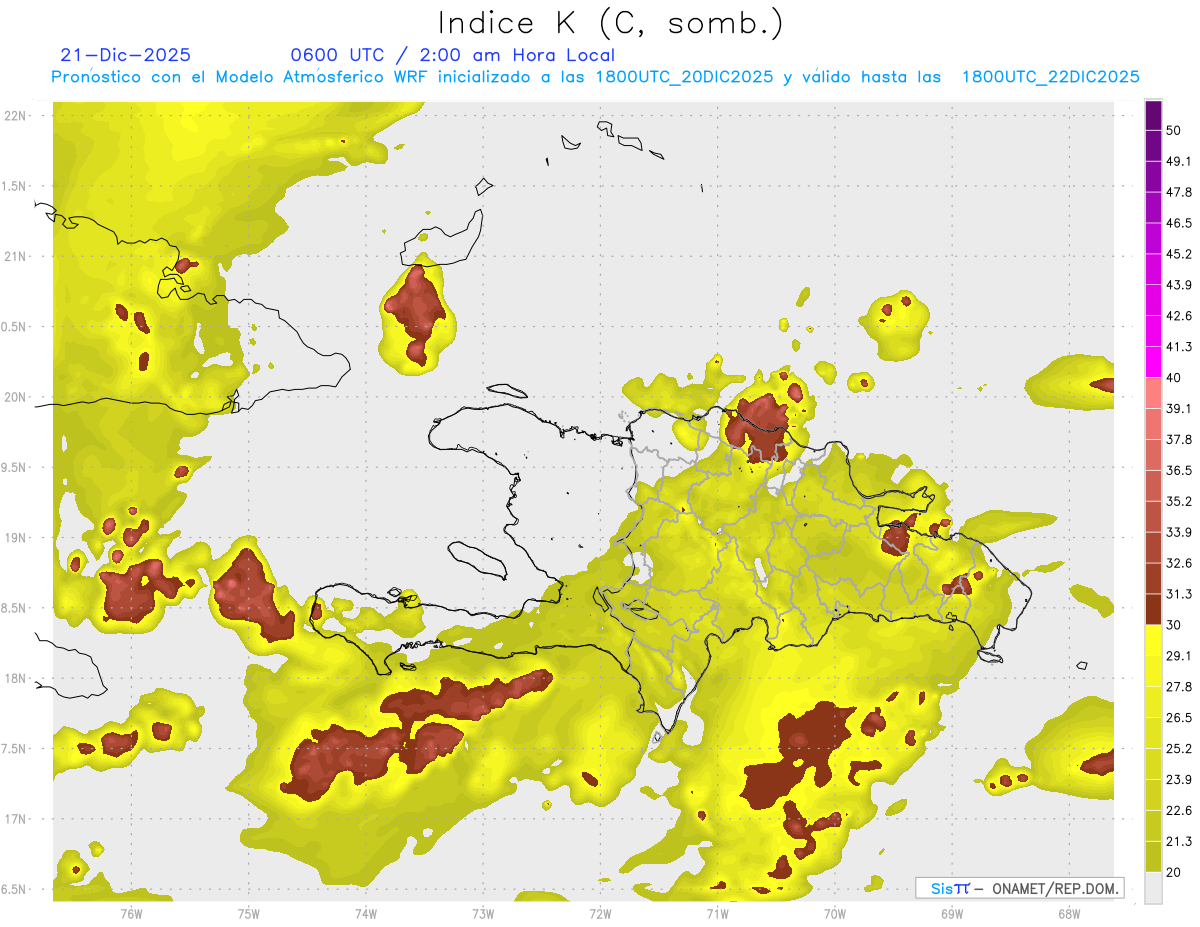Click the "17N" latitude axis label
1200x927 pixels.
coord(15,820)
